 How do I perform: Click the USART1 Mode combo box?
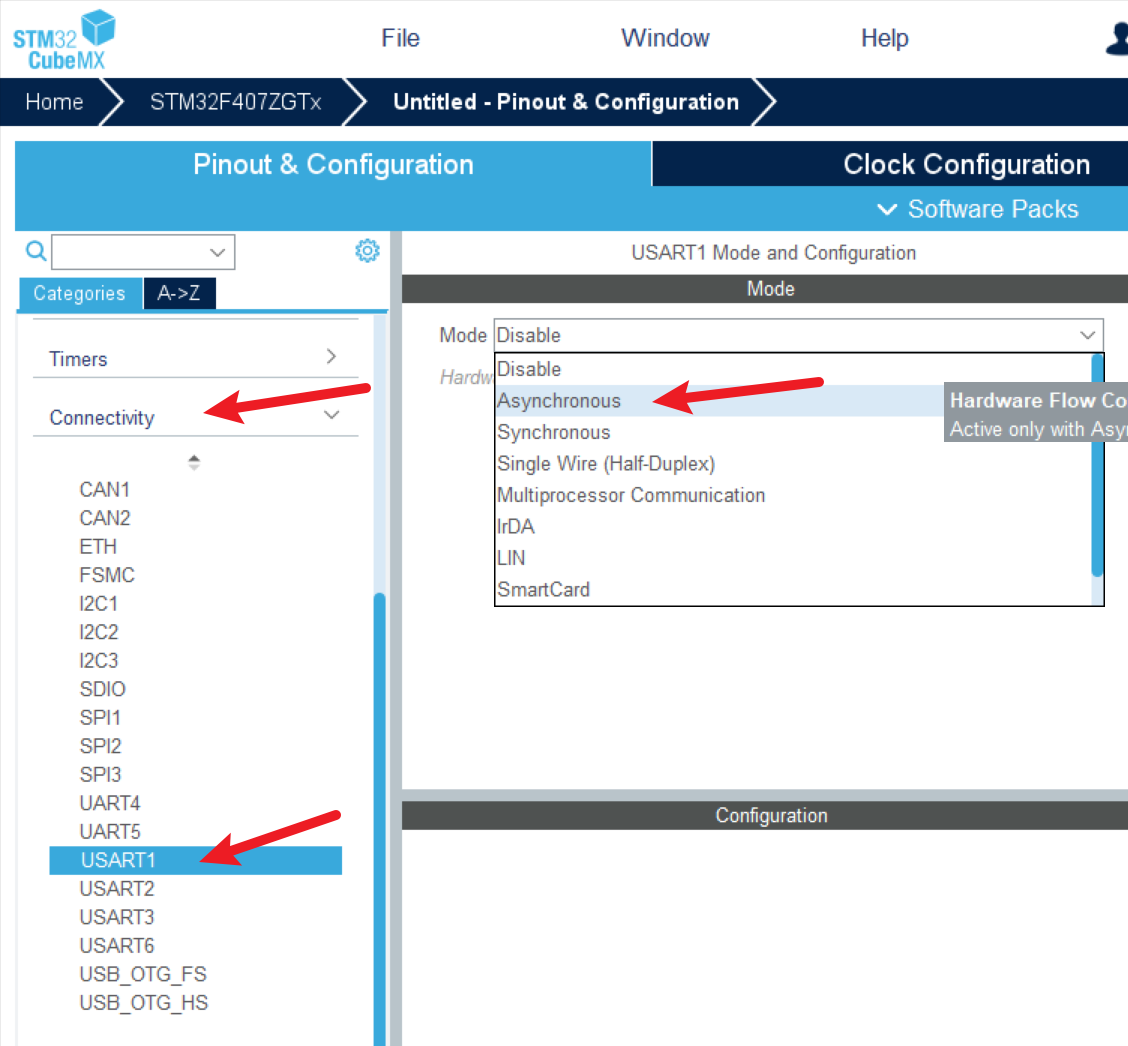(x=799, y=335)
